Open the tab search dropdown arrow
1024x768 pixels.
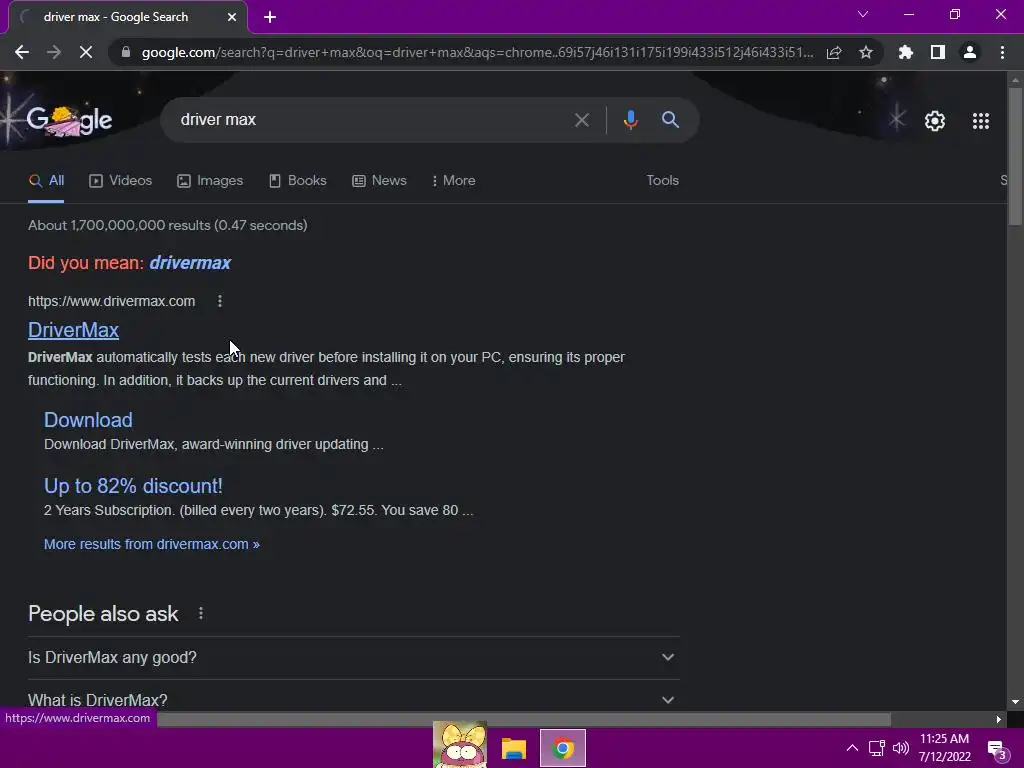coord(863,14)
